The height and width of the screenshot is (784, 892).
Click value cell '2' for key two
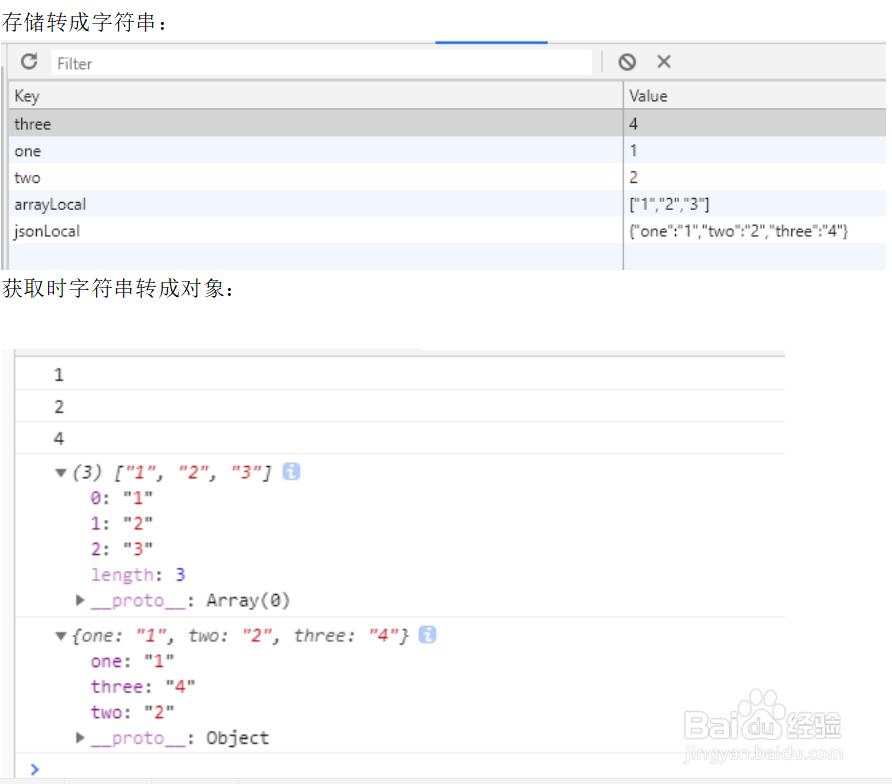tap(754, 178)
